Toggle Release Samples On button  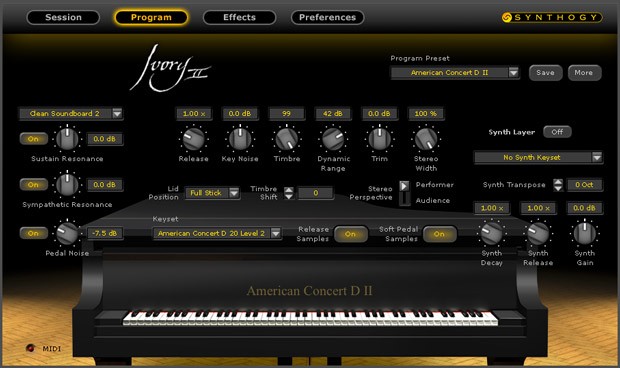tap(350, 234)
